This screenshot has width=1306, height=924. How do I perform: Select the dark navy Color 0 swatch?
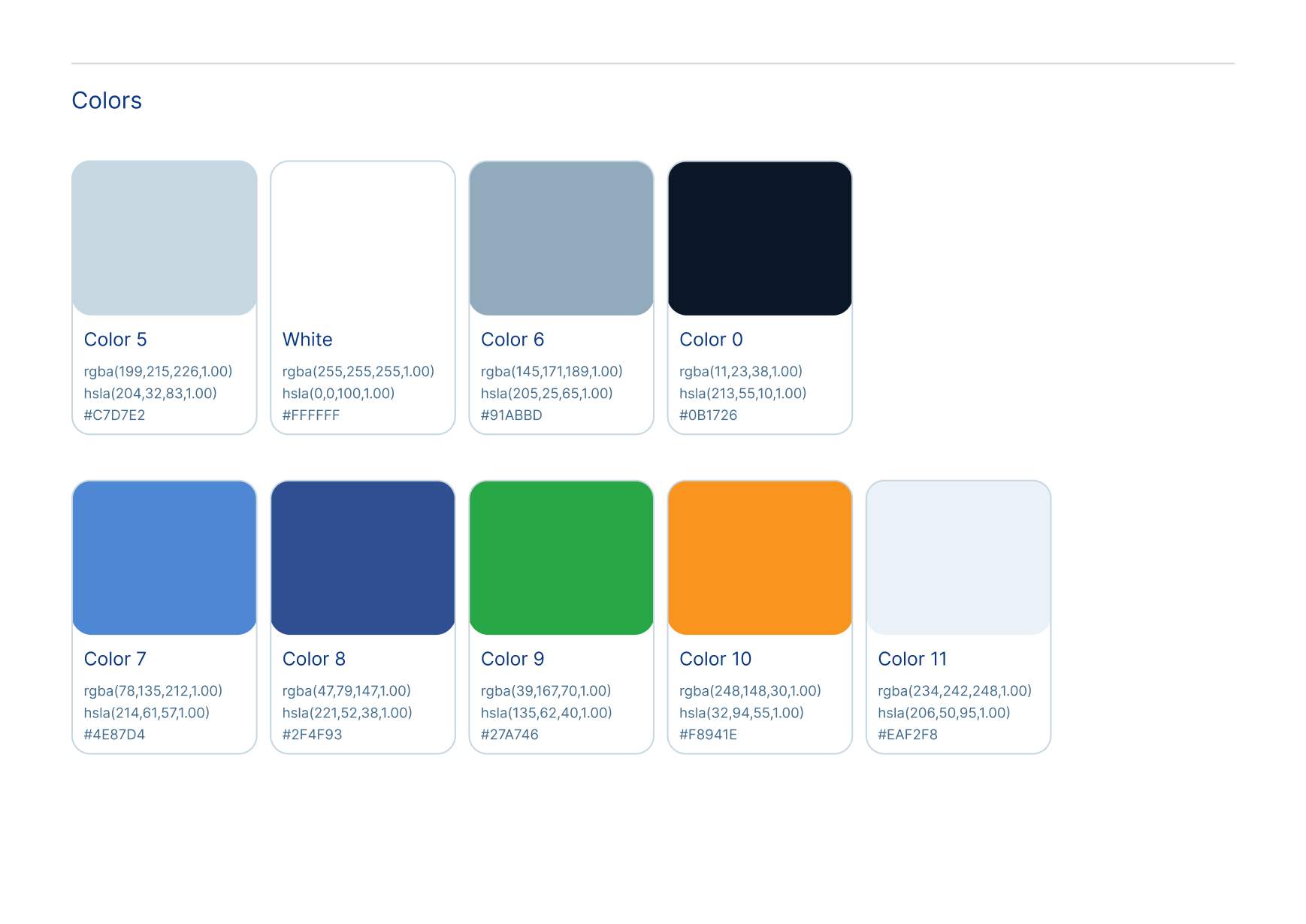pyautogui.click(x=759, y=238)
